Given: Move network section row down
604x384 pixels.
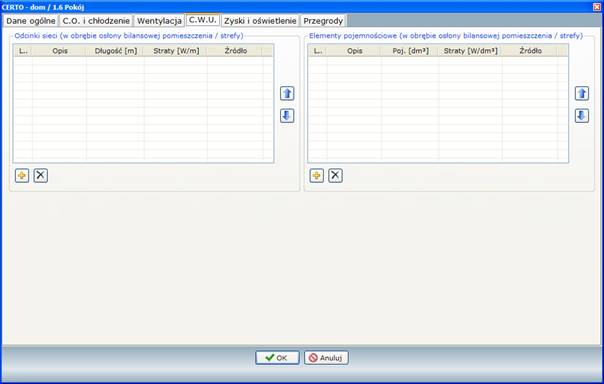Looking at the screenshot, I should tap(287, 116).
